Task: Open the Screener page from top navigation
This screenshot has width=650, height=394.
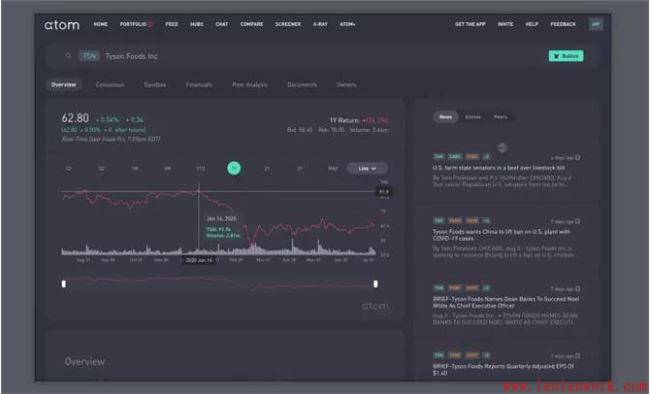Action: coord(288,24)
